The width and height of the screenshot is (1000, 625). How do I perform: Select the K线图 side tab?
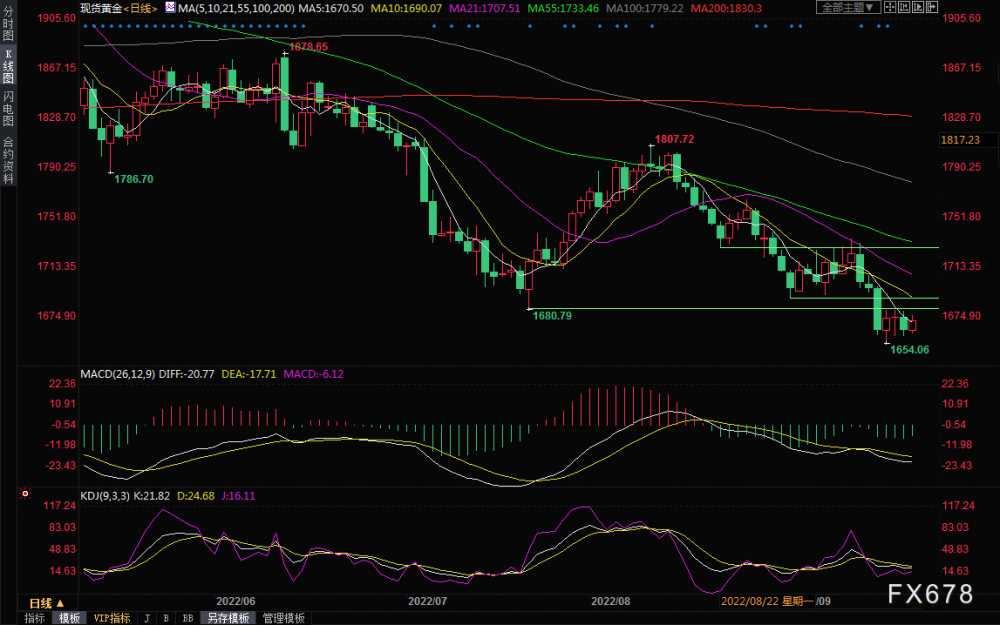tap(8, 66)
